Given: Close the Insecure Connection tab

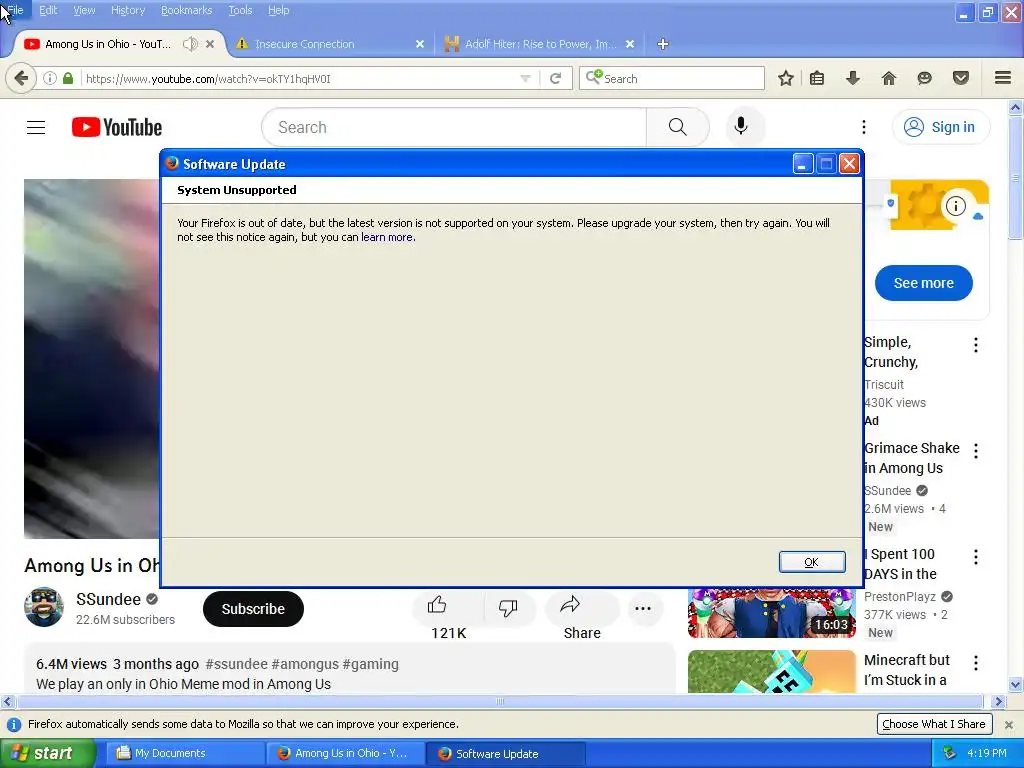Looking at the screenshot, I should point(420,44).
